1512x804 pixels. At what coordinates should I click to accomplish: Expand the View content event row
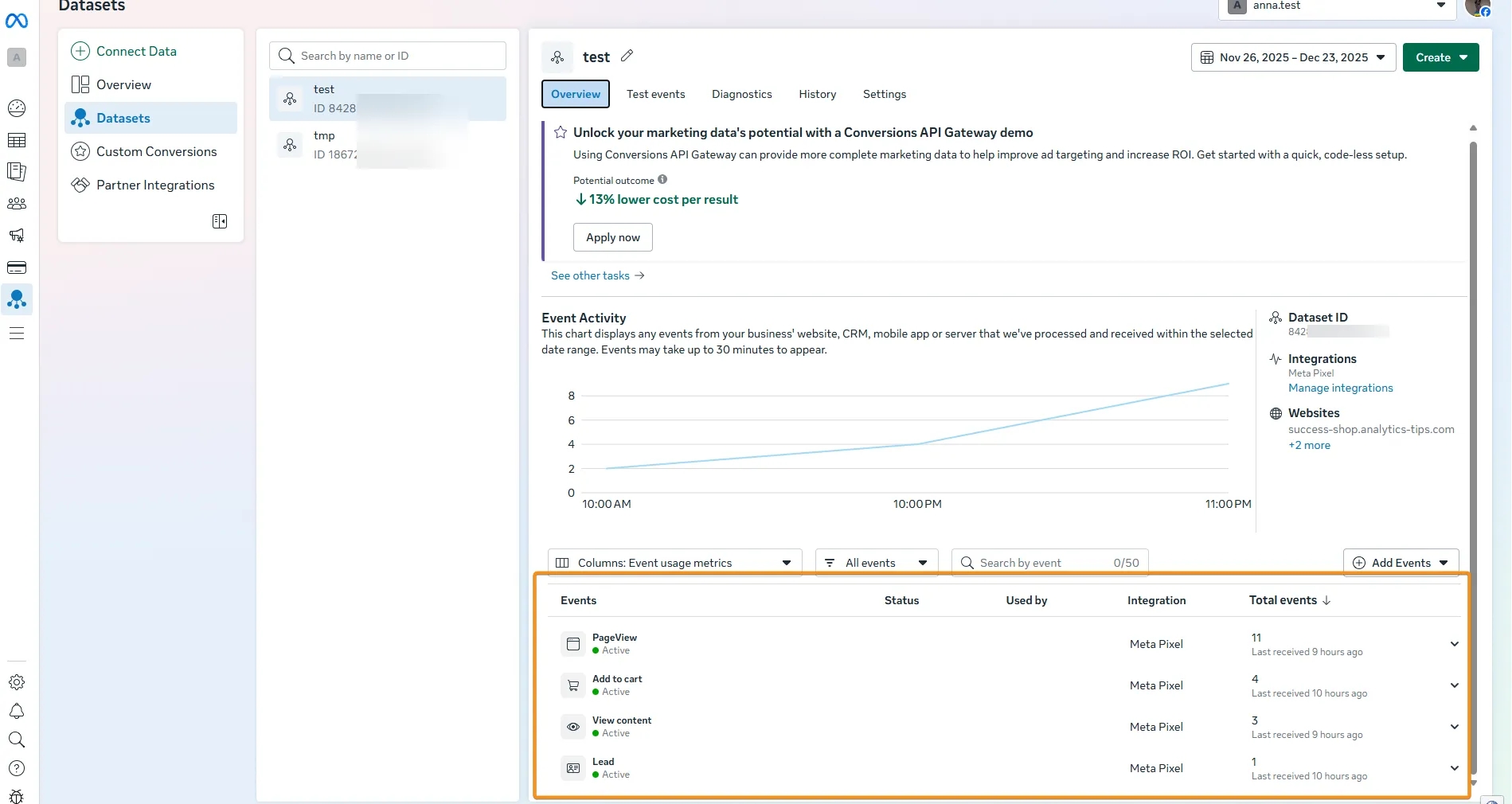pyautogui.click(x=1454, y=727)
